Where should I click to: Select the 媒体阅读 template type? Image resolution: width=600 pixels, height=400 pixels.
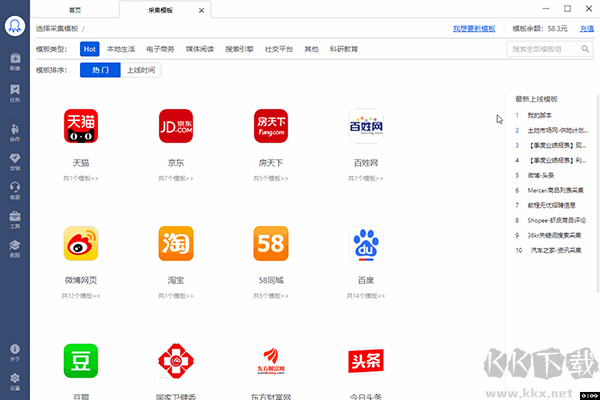200,49
